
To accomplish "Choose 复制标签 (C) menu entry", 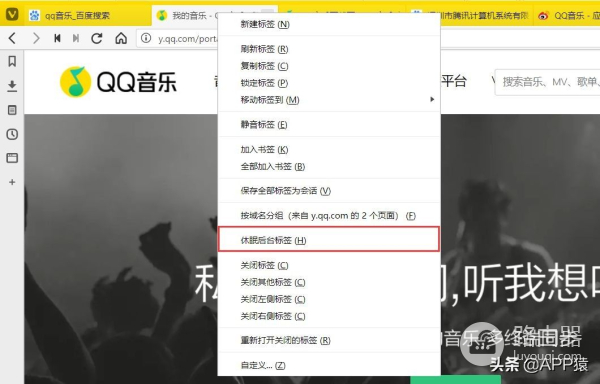I will [x=329, y=66].
